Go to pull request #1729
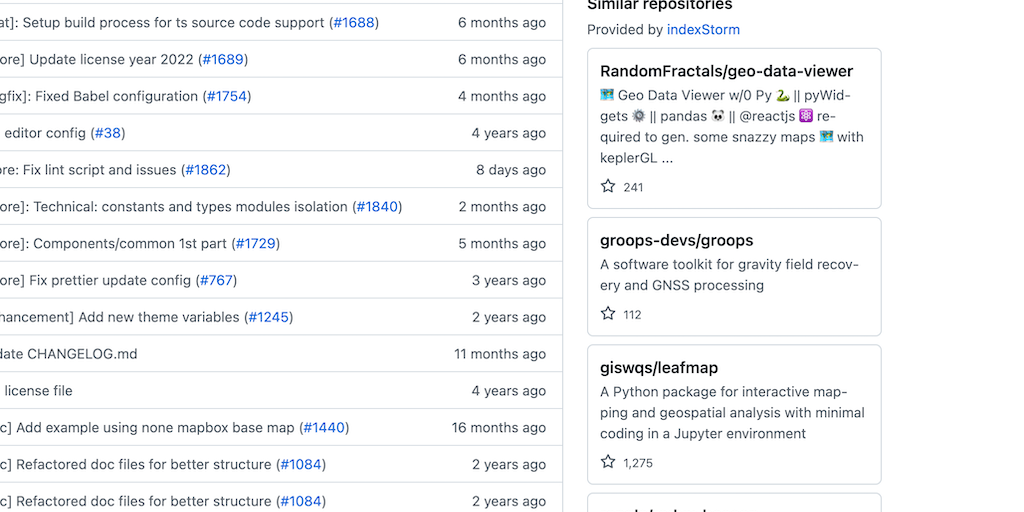Viewport: 1024px width, 512px height. click(256, 244)
